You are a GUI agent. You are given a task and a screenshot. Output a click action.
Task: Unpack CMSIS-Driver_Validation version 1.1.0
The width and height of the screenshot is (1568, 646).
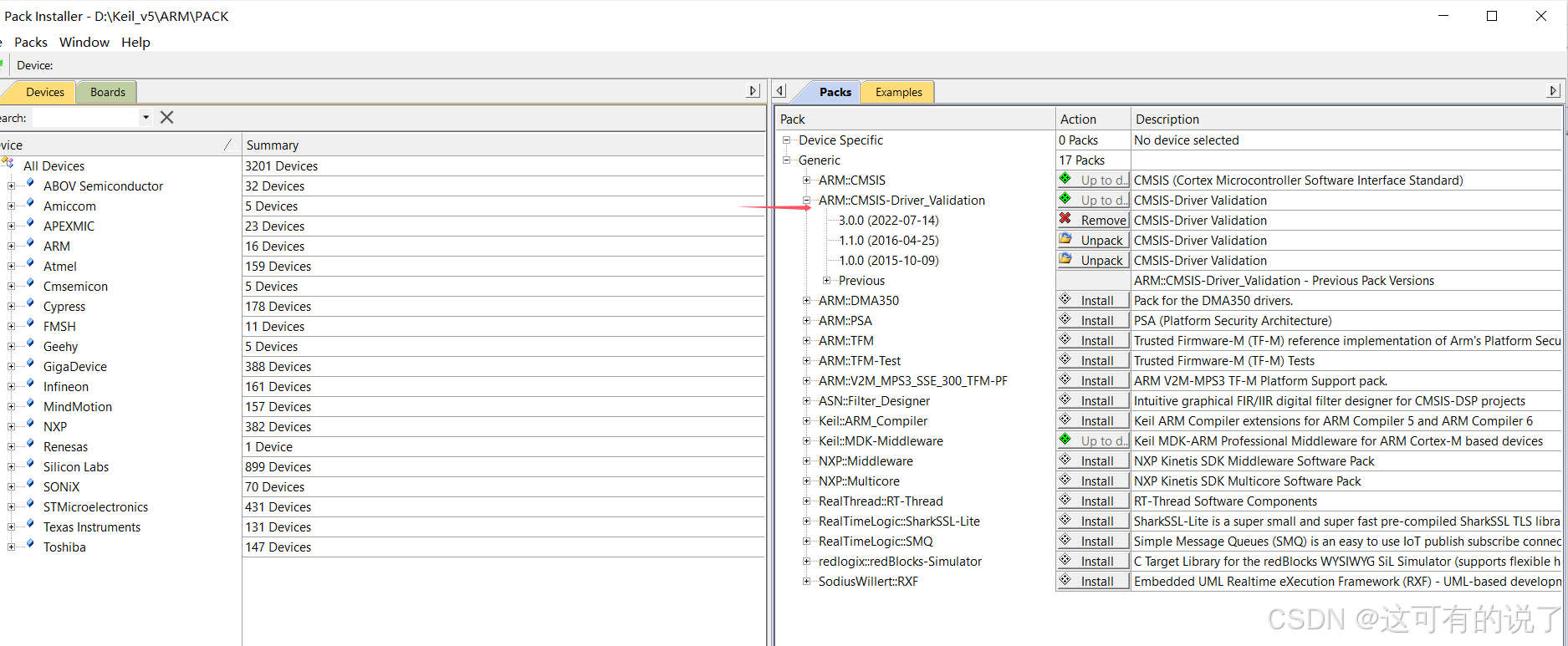point(1093,240)
